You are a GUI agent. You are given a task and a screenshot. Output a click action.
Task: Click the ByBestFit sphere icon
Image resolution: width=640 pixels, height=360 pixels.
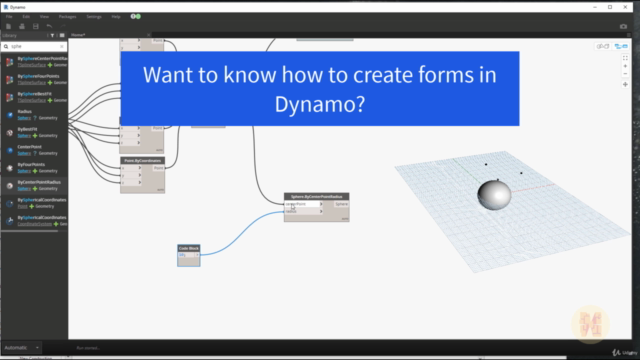[x=10, y=133]
